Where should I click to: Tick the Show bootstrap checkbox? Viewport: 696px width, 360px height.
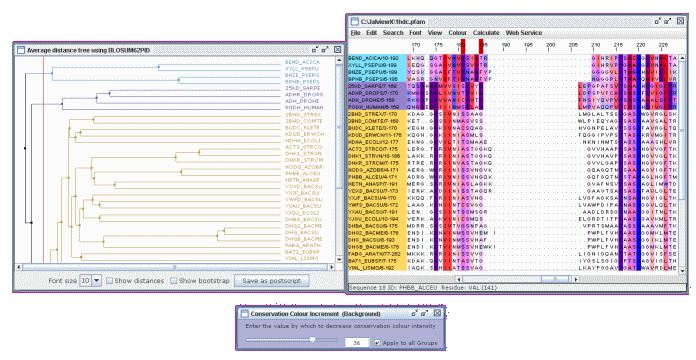tap(174, 281)
